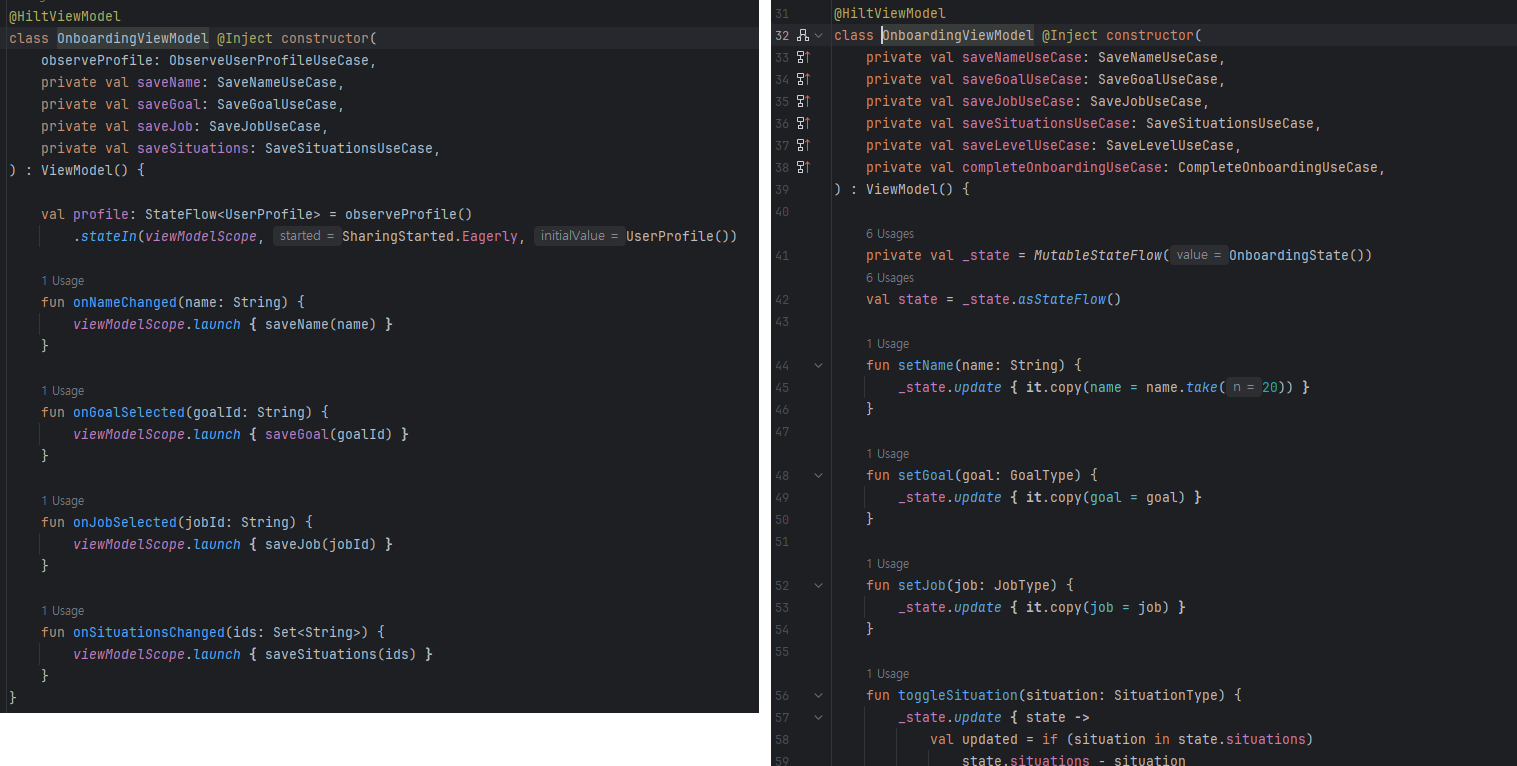Click the dependency gutter icon for saveJobUseCase
The image size is (1517, 766).
802,101
